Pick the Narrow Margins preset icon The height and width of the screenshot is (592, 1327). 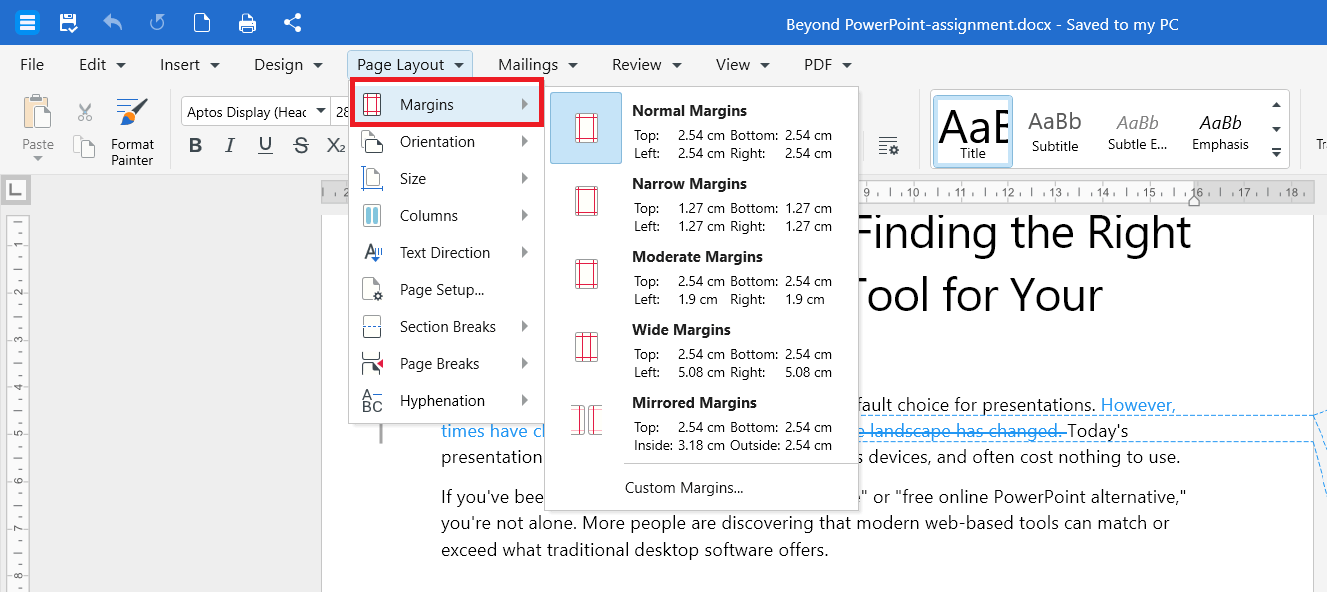tap(586, 201)
